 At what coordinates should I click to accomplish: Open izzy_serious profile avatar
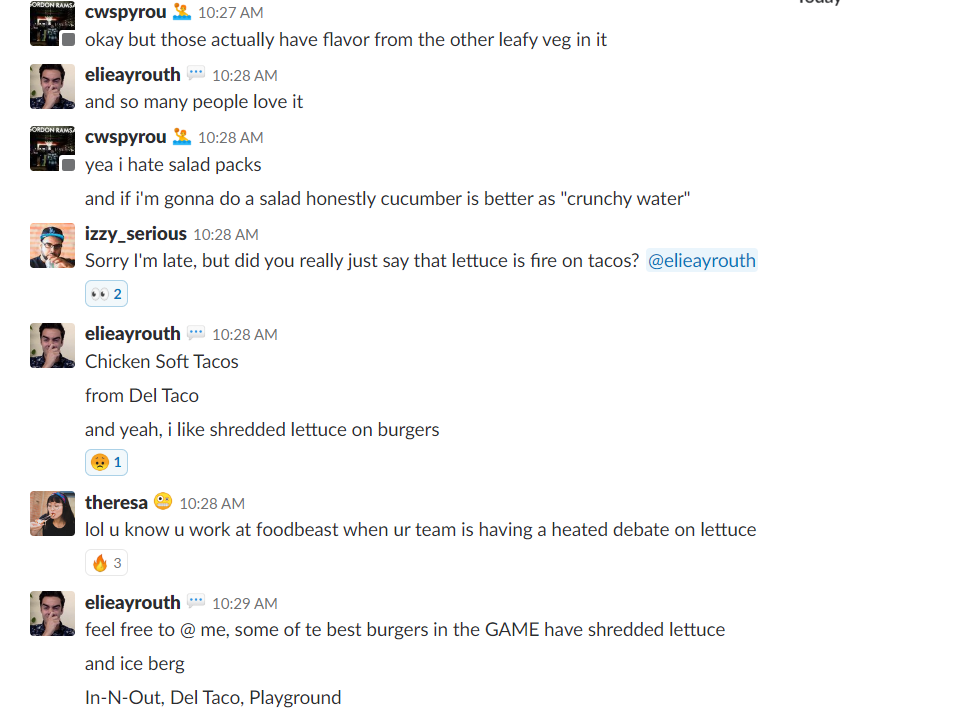tap(52, 246)
